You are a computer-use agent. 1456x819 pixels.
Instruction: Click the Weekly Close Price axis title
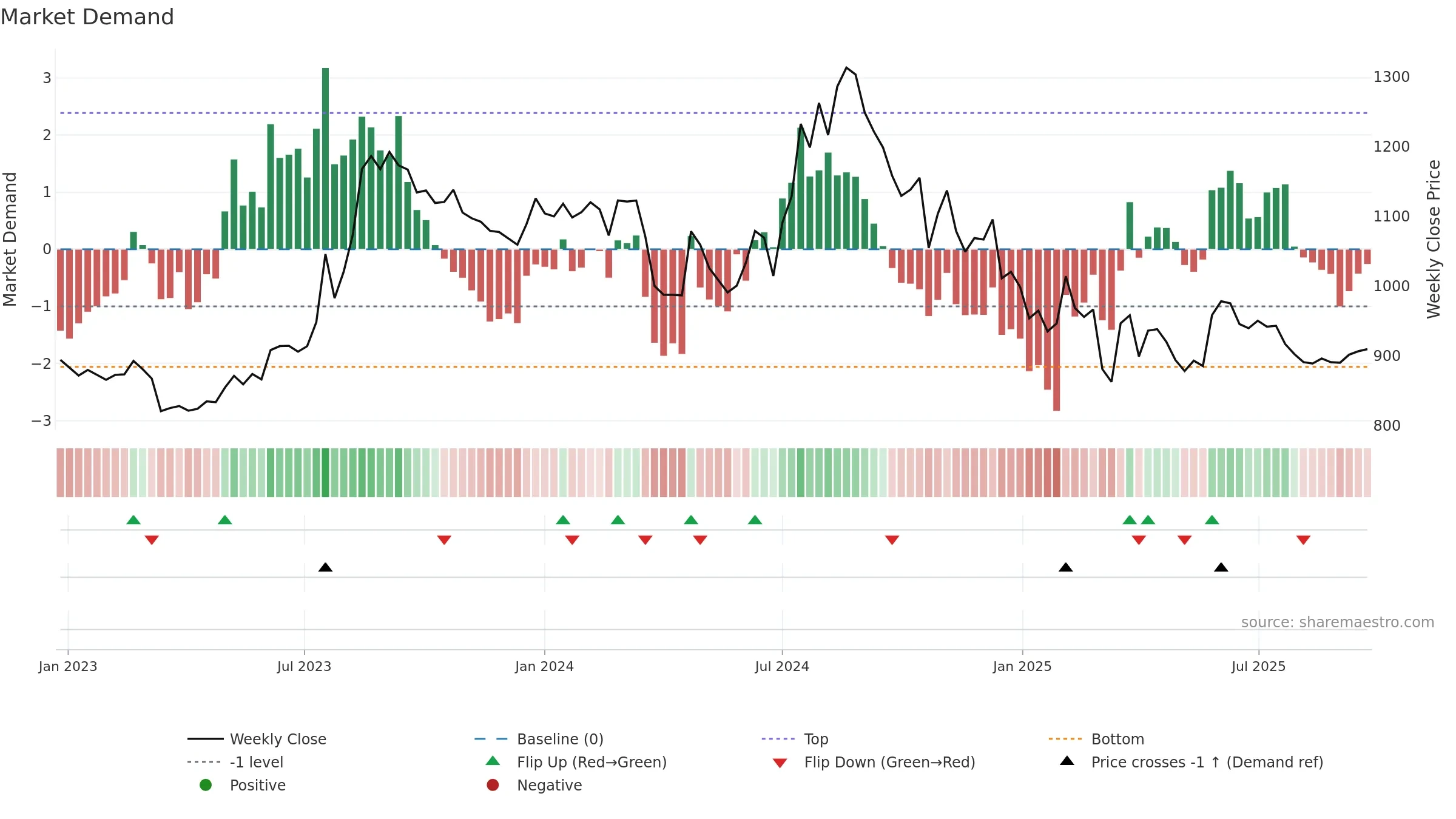click(x=1434, y=239)
